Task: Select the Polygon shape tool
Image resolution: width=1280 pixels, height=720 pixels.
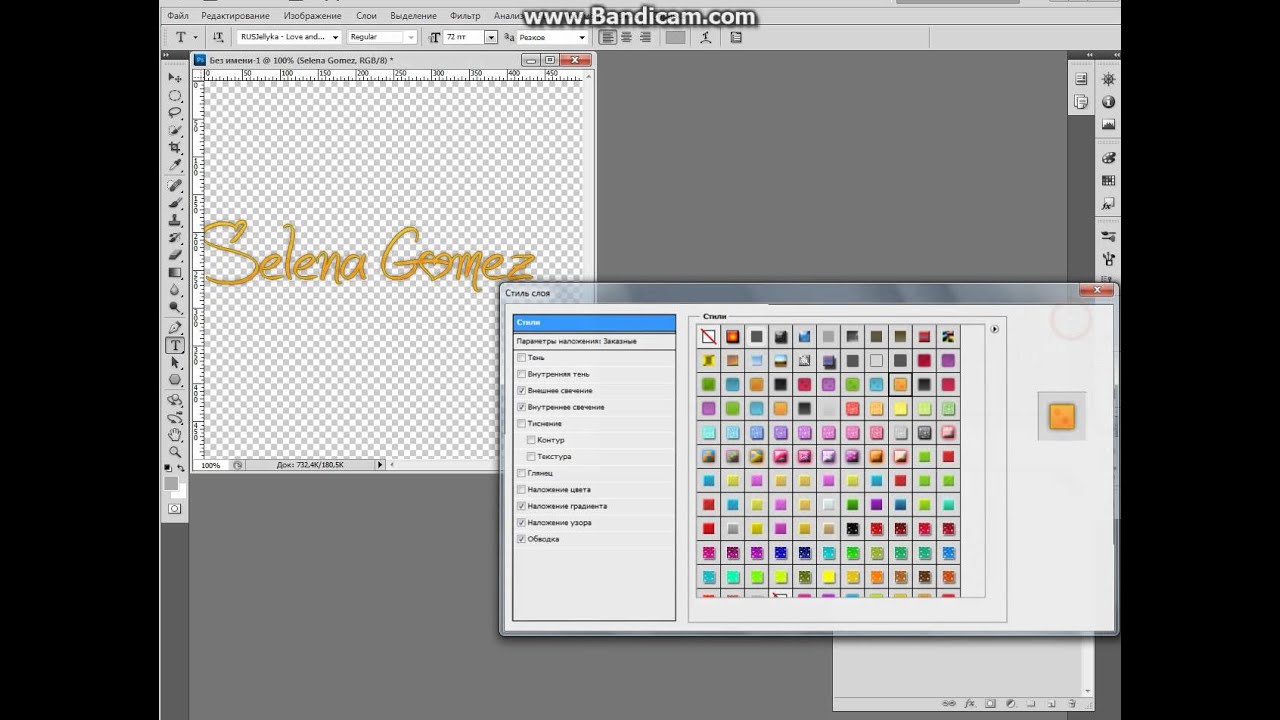Action: 175,380
